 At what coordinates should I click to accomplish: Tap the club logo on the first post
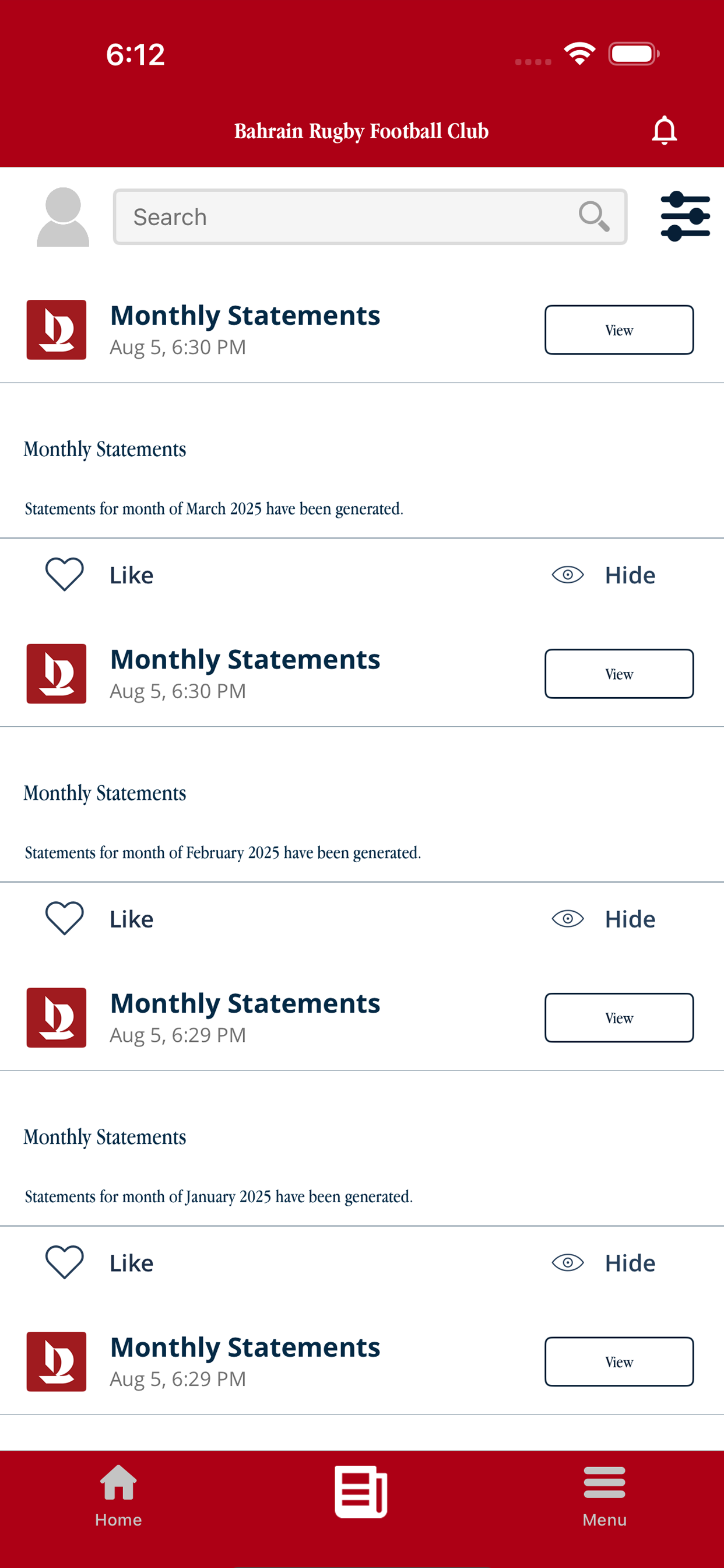click(x=56, y=330)
